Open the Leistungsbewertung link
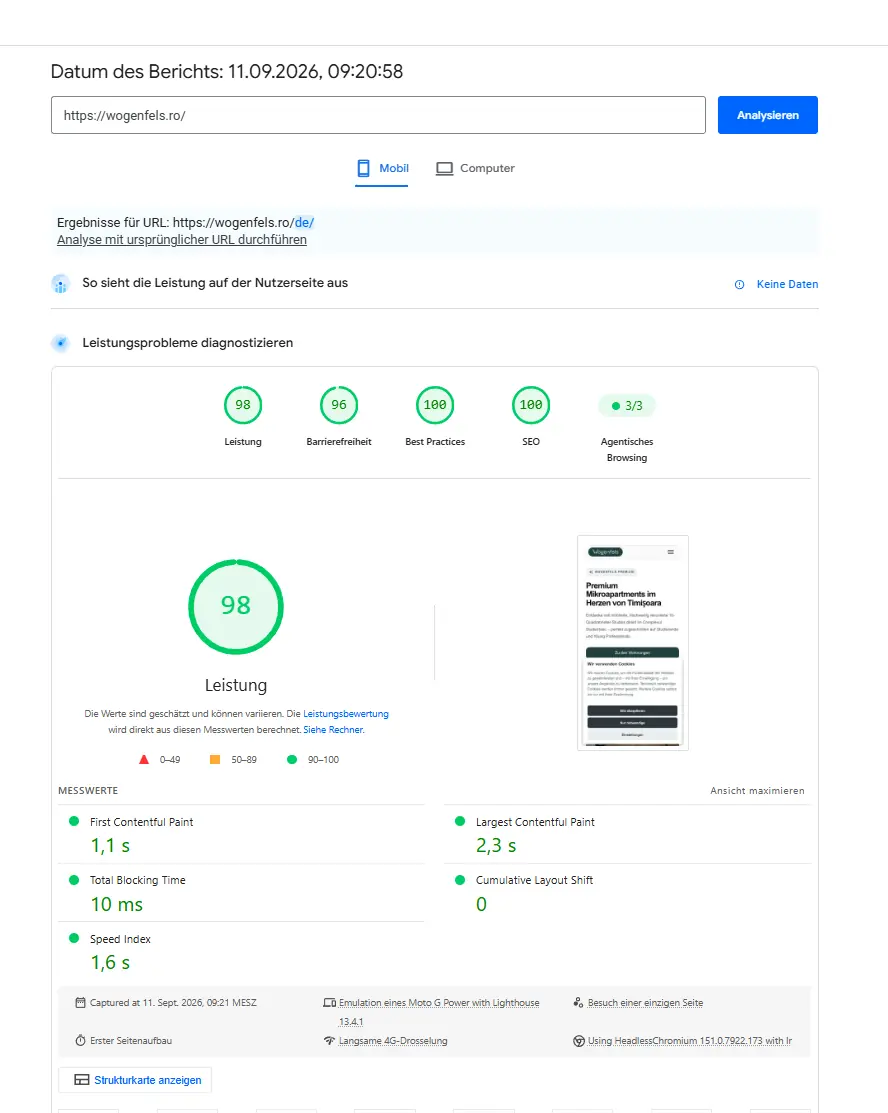The image size is (888, 1113). [x=346, y=714]
